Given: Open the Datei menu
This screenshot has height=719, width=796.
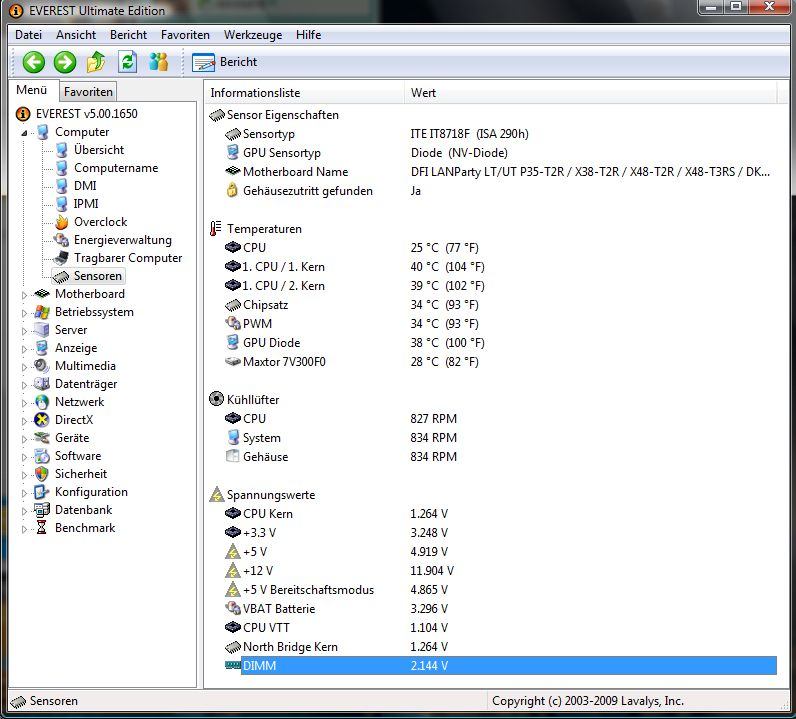Looking at the screenshot, I should [28, 35].
